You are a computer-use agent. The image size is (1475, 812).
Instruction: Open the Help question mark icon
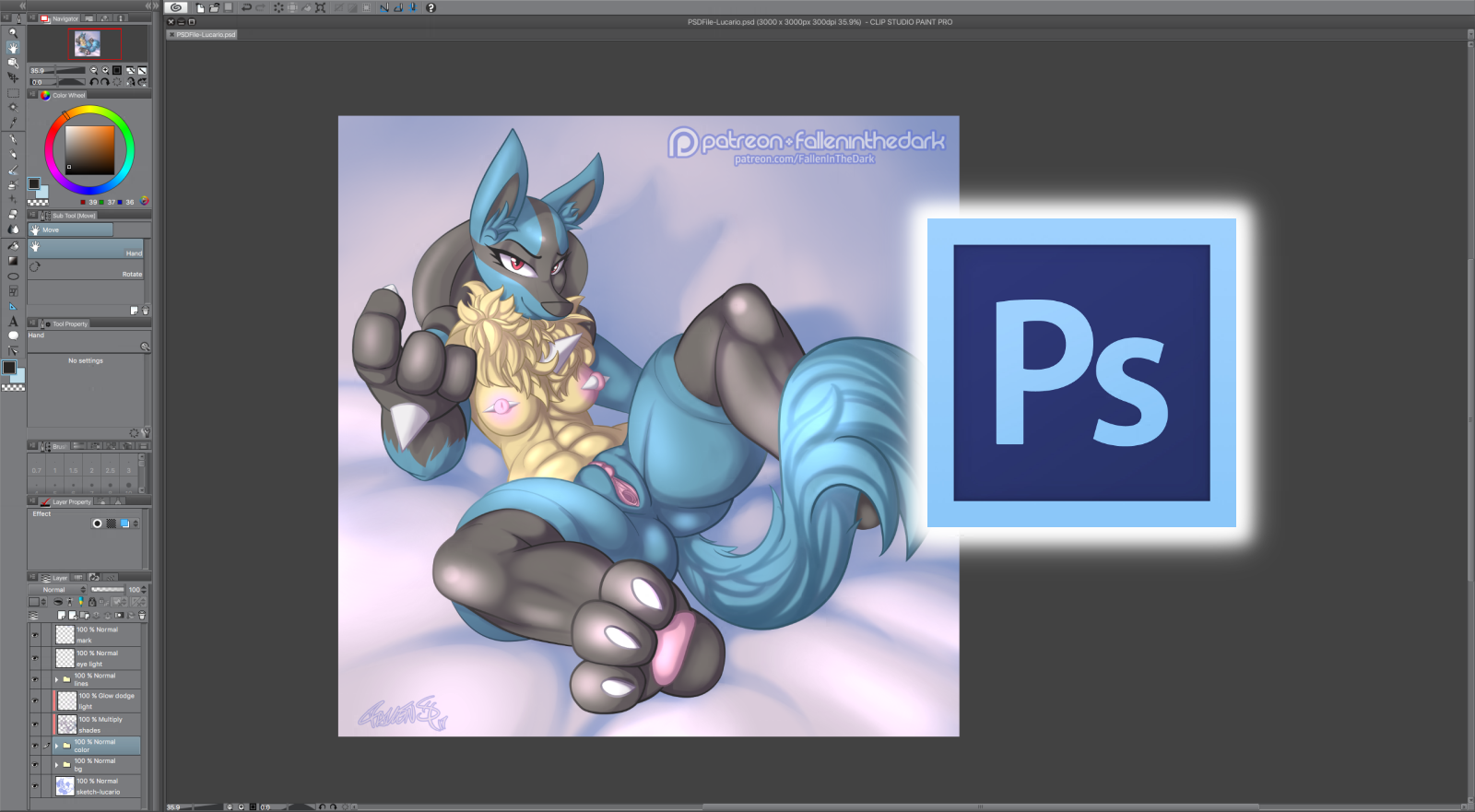click(431, 7)
